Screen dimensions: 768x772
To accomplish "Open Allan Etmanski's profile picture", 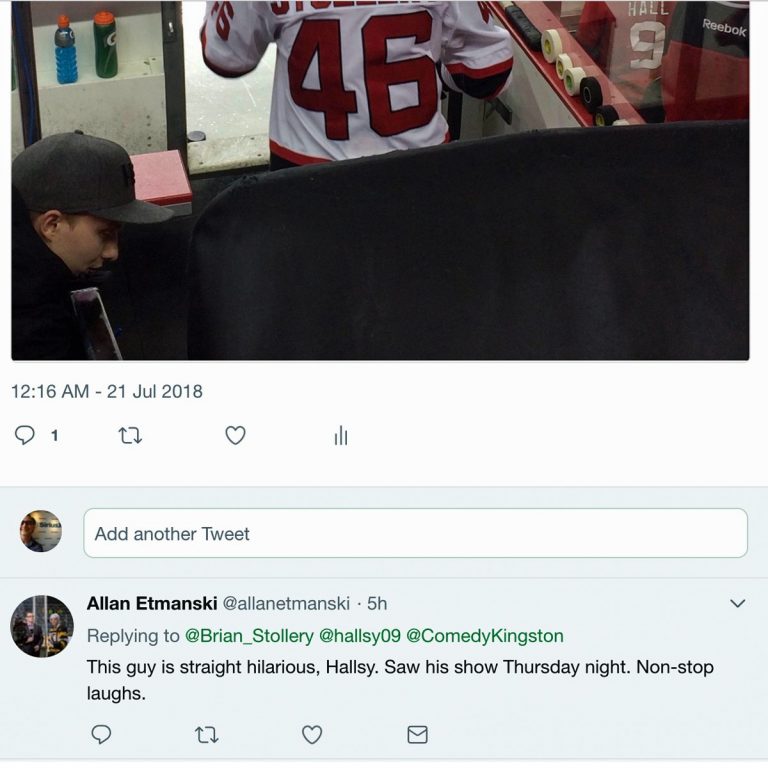I will tap(42, 626).
